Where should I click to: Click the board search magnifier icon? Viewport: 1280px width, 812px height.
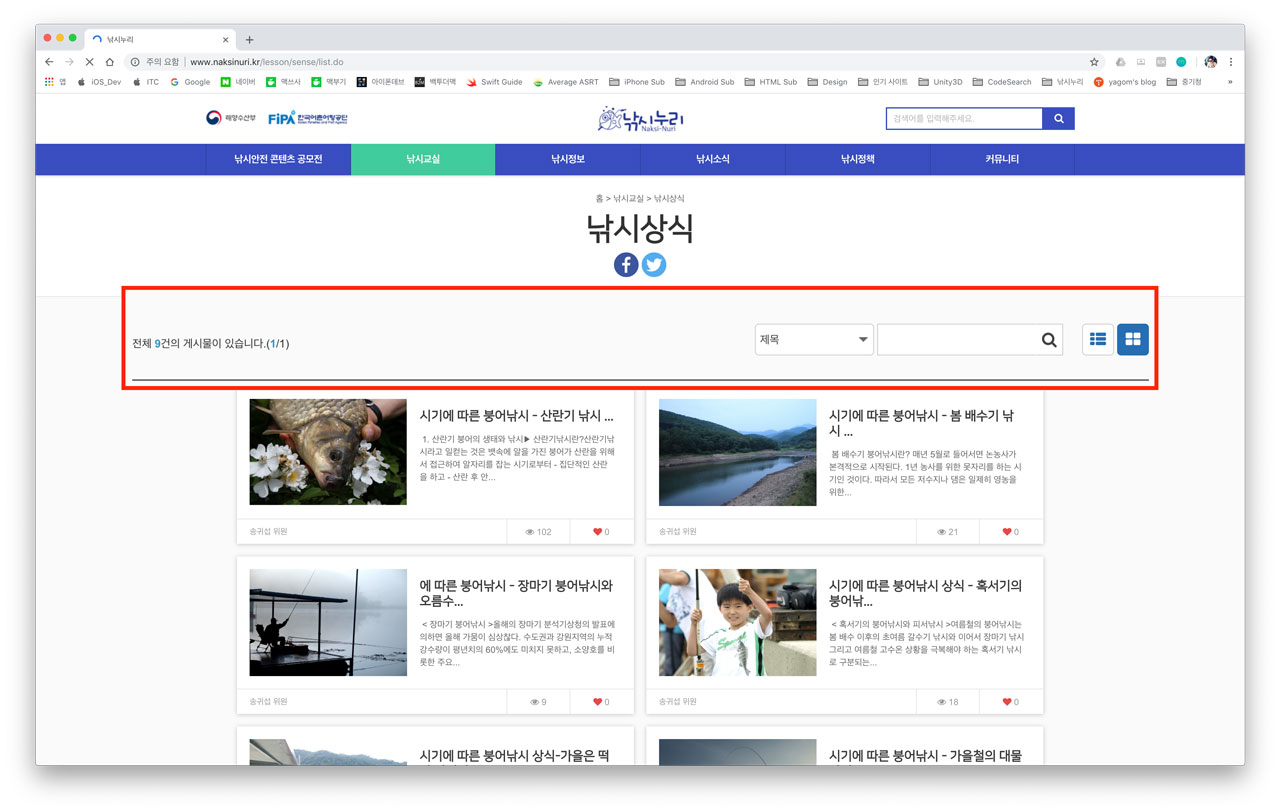(x=1048, y=339)
